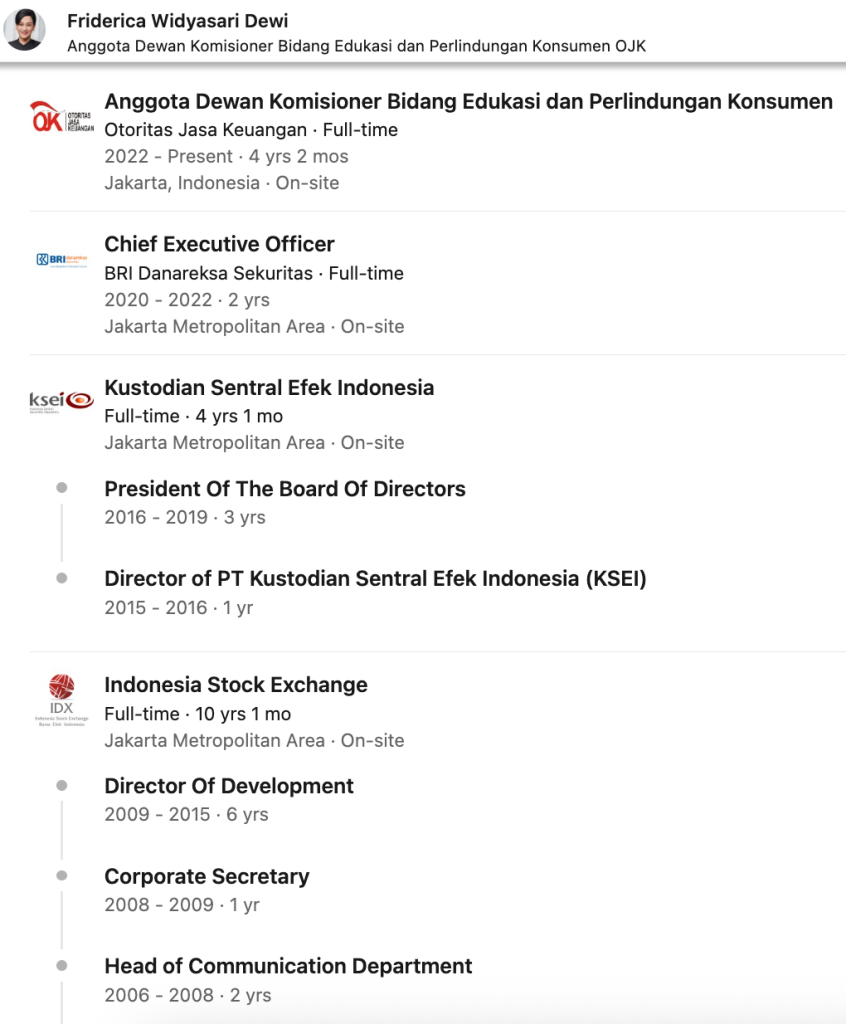This screenshot has width=846, height=1024.
Task: Click the President Of The Board Of Directors role
Action: [x=285, y=489]
